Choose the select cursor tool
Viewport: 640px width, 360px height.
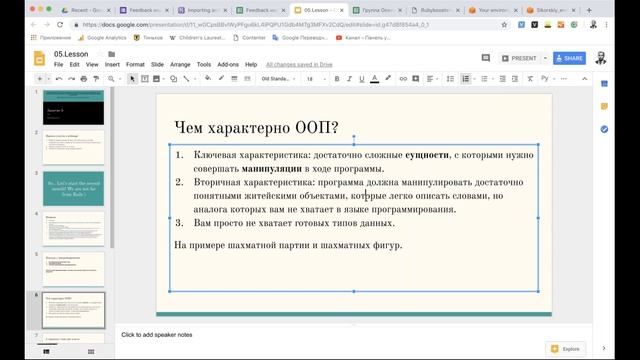(132, 79)
